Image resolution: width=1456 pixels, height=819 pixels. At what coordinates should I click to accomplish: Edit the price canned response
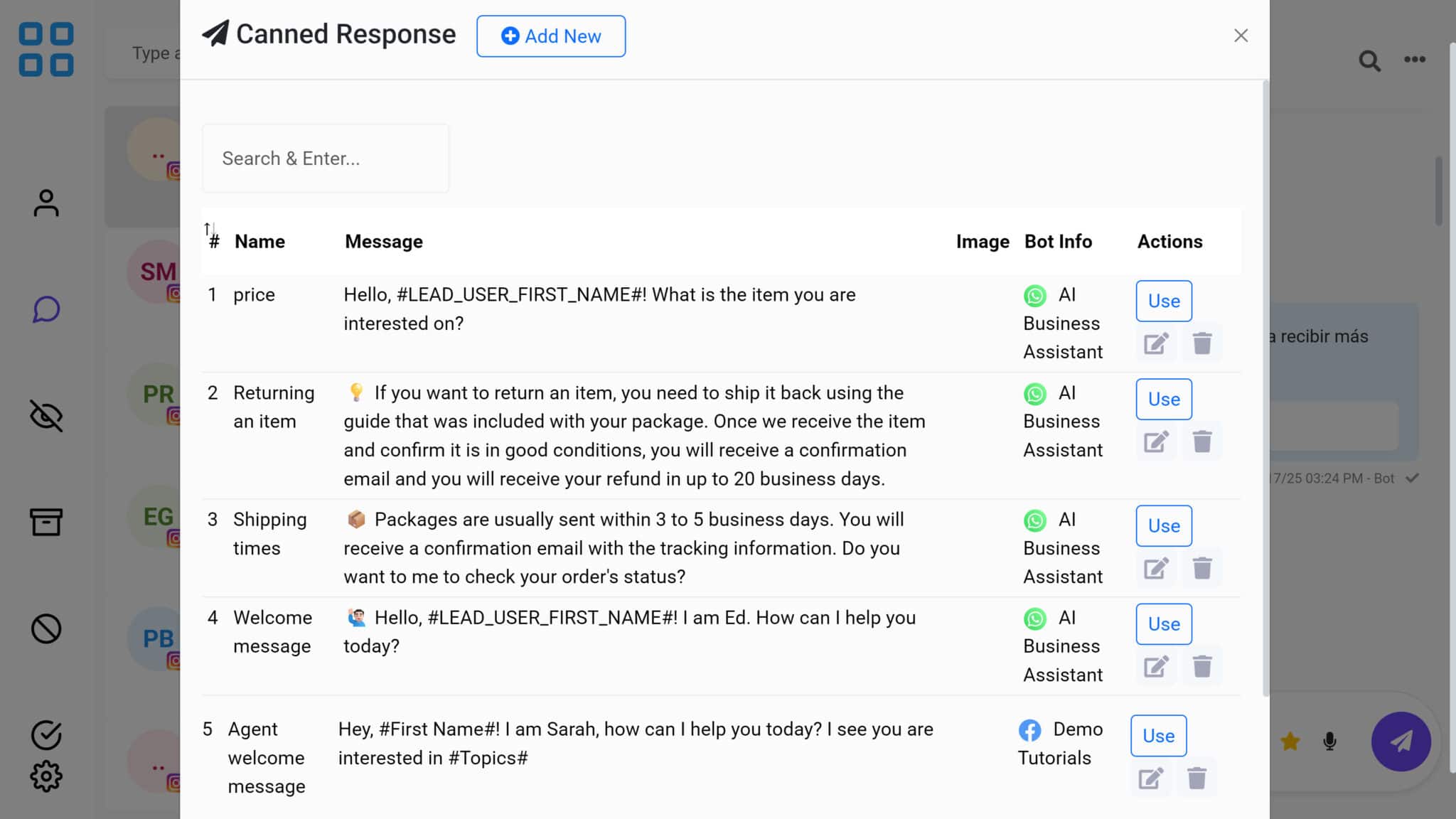click(x=1155, y=344)
